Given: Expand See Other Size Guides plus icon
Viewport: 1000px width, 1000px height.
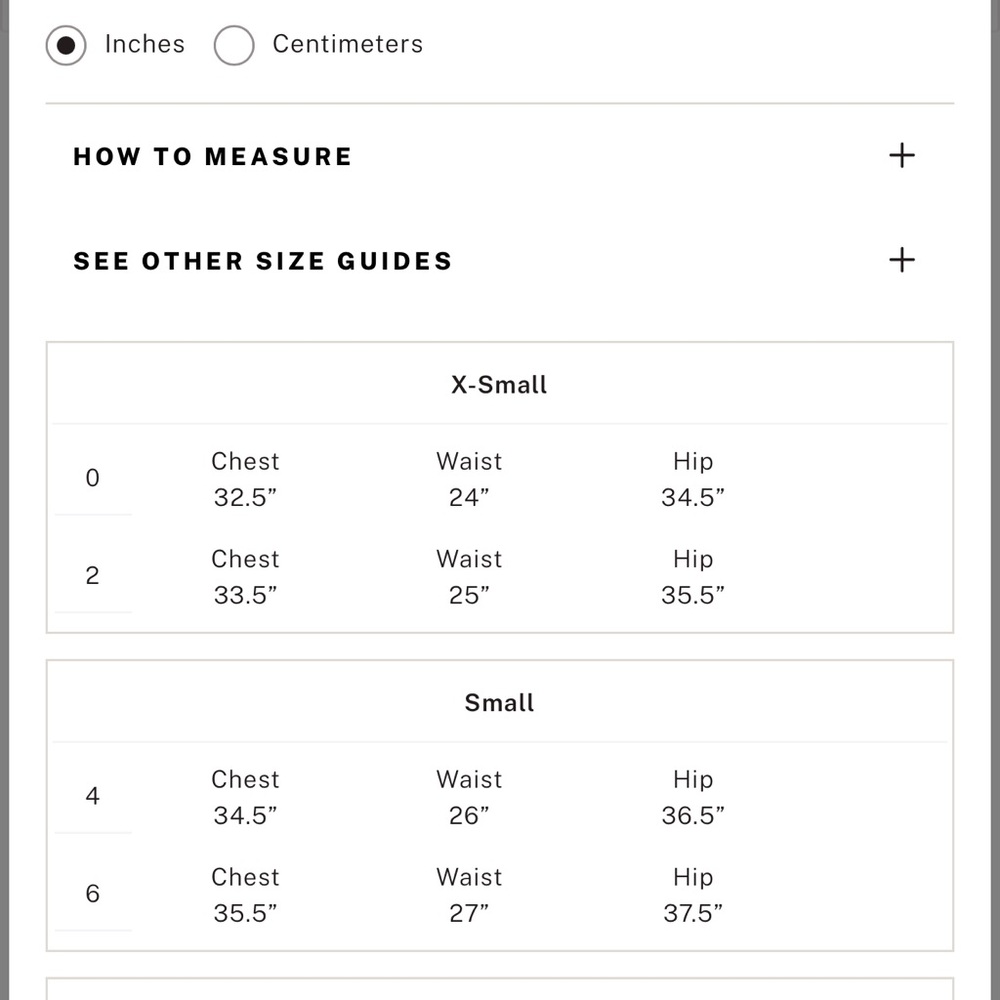Looking at the screenshot, I should point(902,260).
